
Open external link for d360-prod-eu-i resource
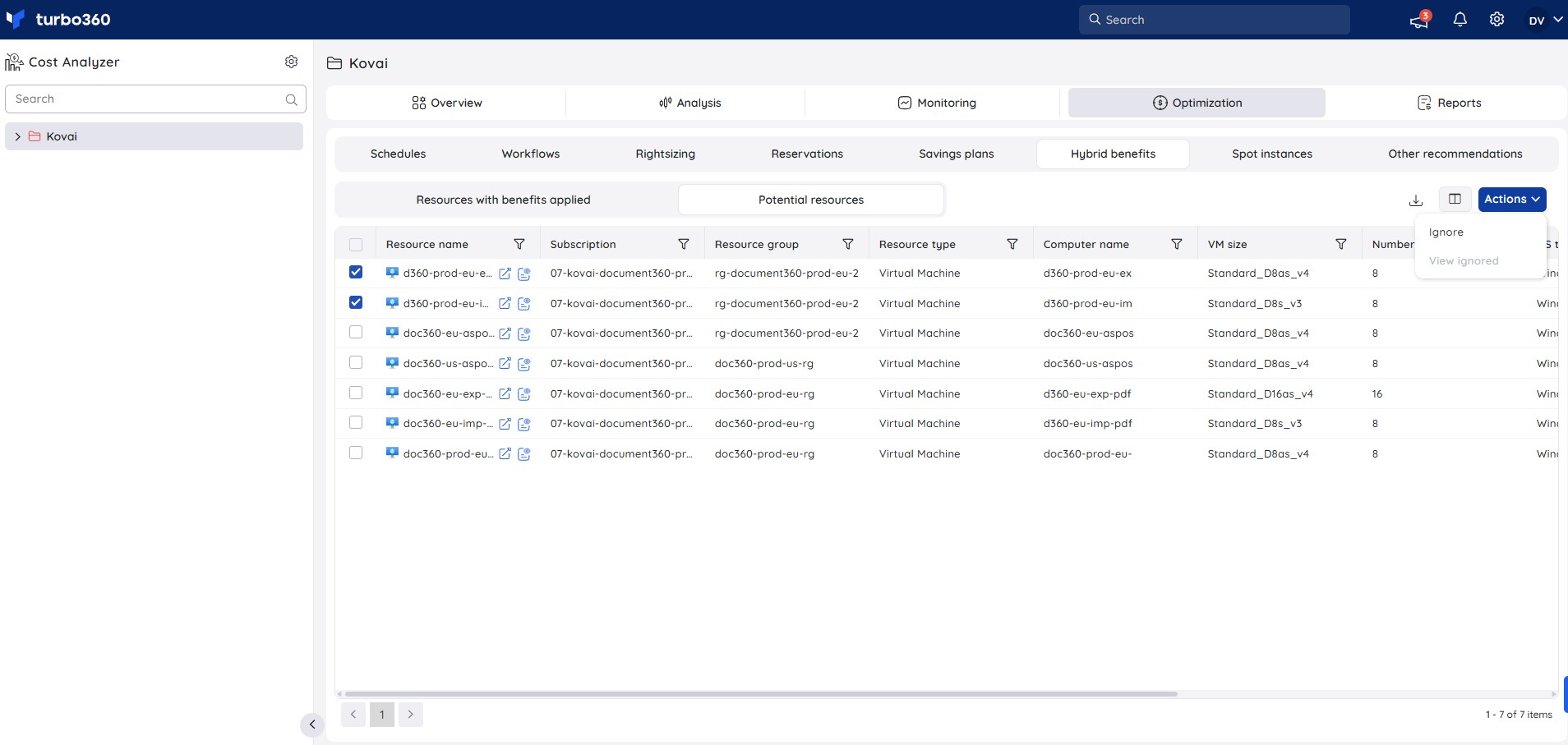(x=505, y=304)
